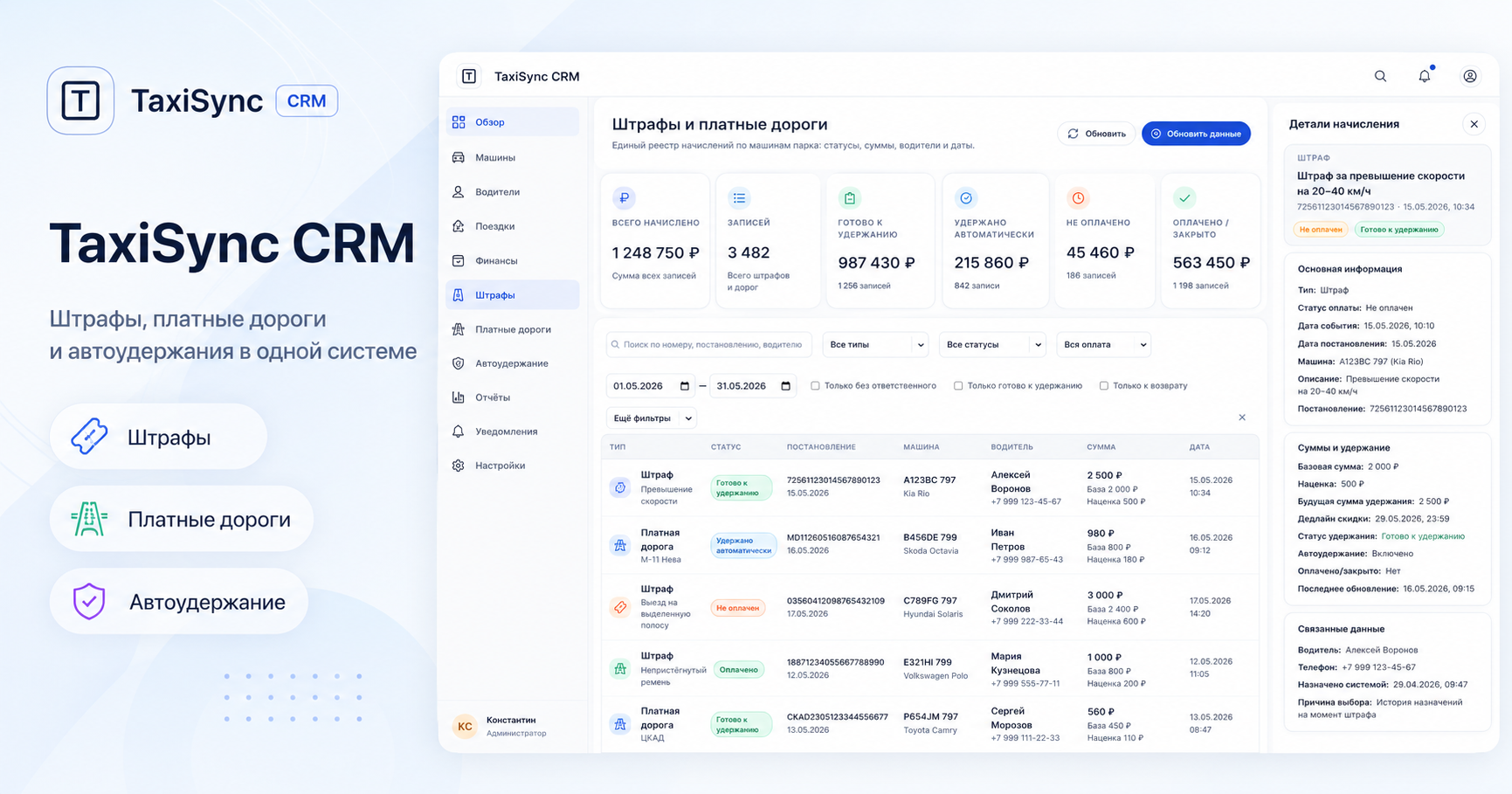Click the Статус column header
This screenshot has width=1512, height=794.
[x=726, y=447]
